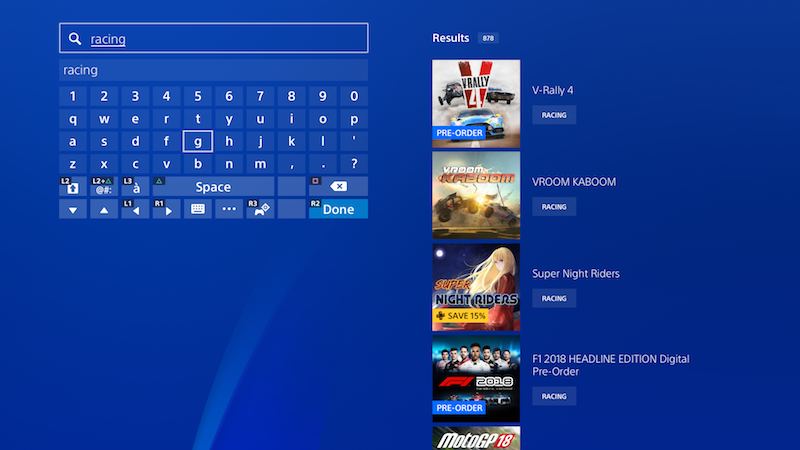The height and width of the screenshot is (450, 800).
Task: Move cursor up with the up arrow key
Action: click(104, 209)
